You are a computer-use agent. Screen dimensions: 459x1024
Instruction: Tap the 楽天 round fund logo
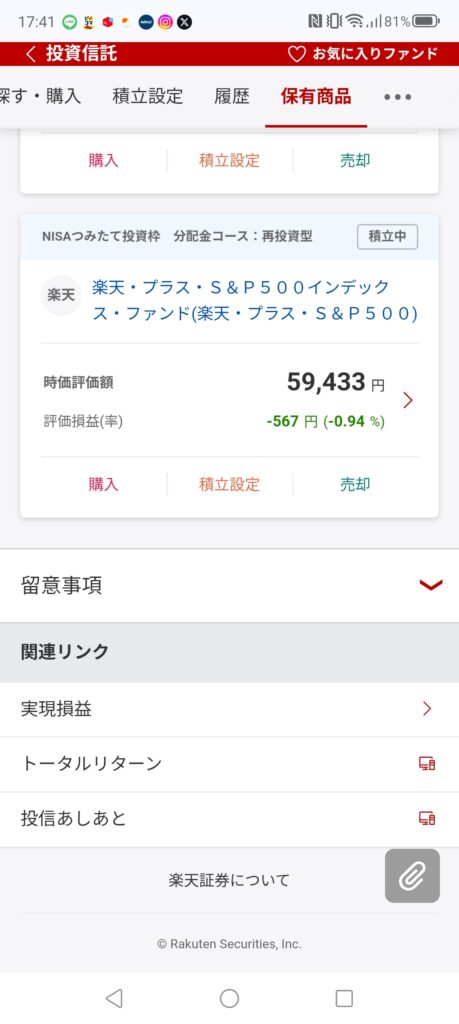click(x=61, y=296)
